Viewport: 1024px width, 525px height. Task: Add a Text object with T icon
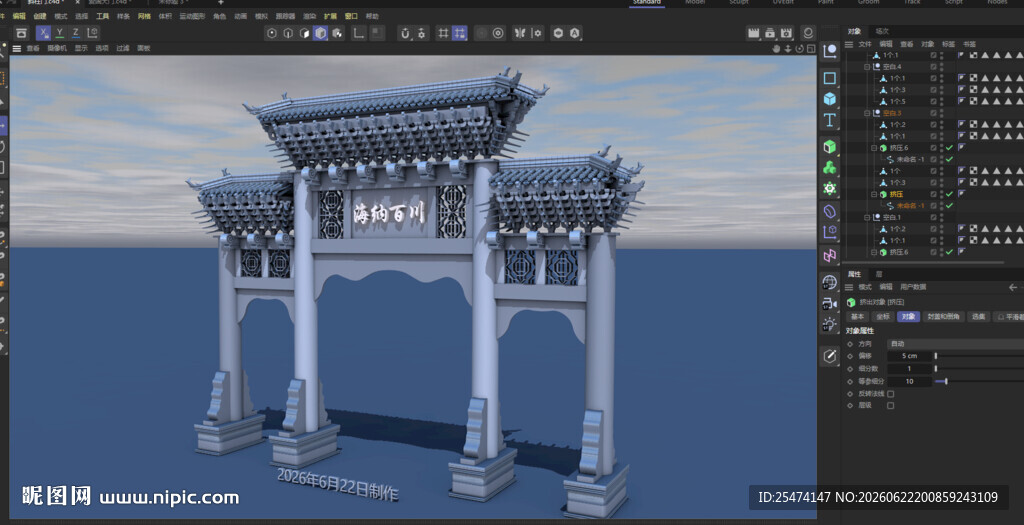[830, 119]
